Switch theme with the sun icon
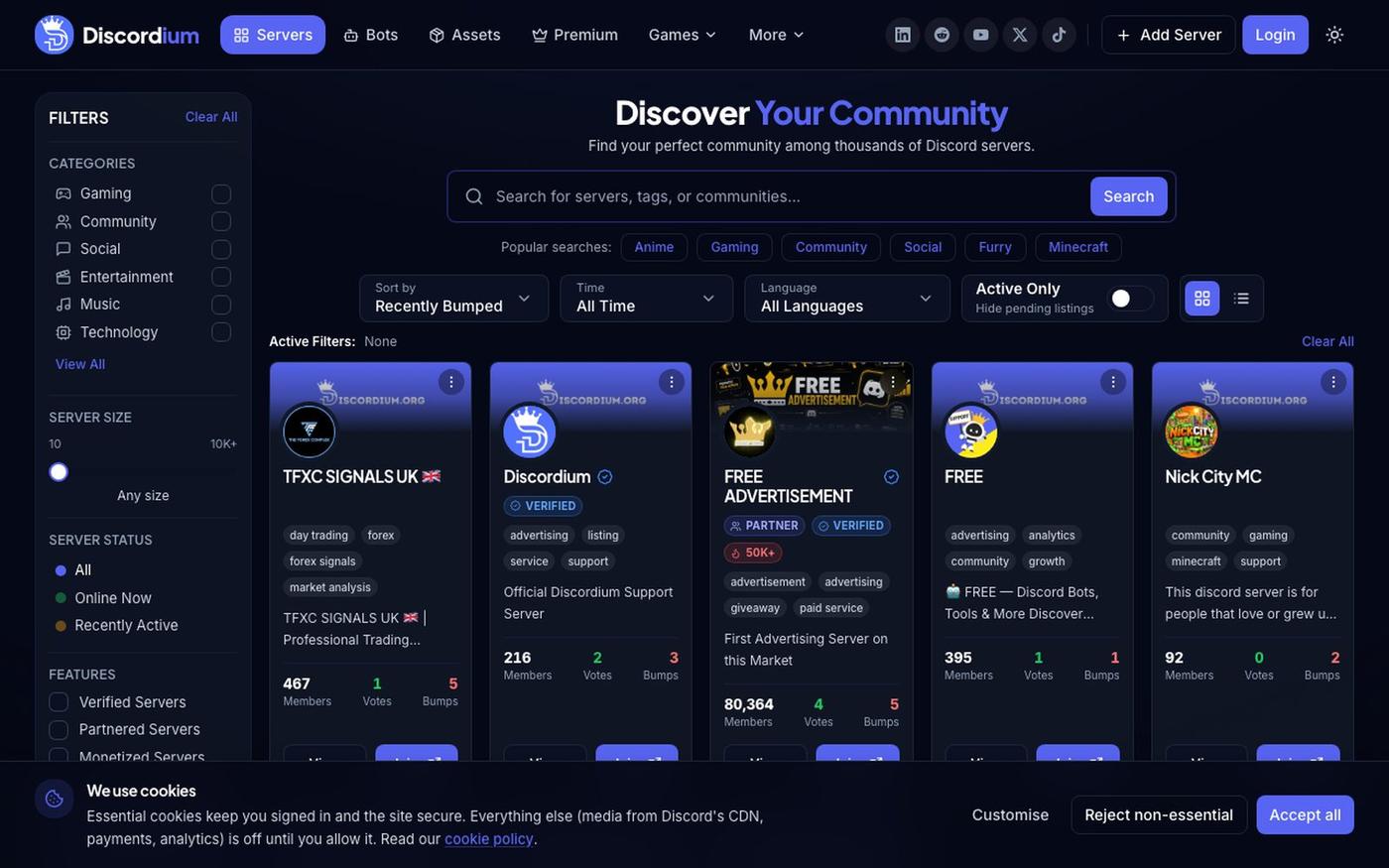This screenshot has height=868, width=1389. click(x=1334, y=35)
